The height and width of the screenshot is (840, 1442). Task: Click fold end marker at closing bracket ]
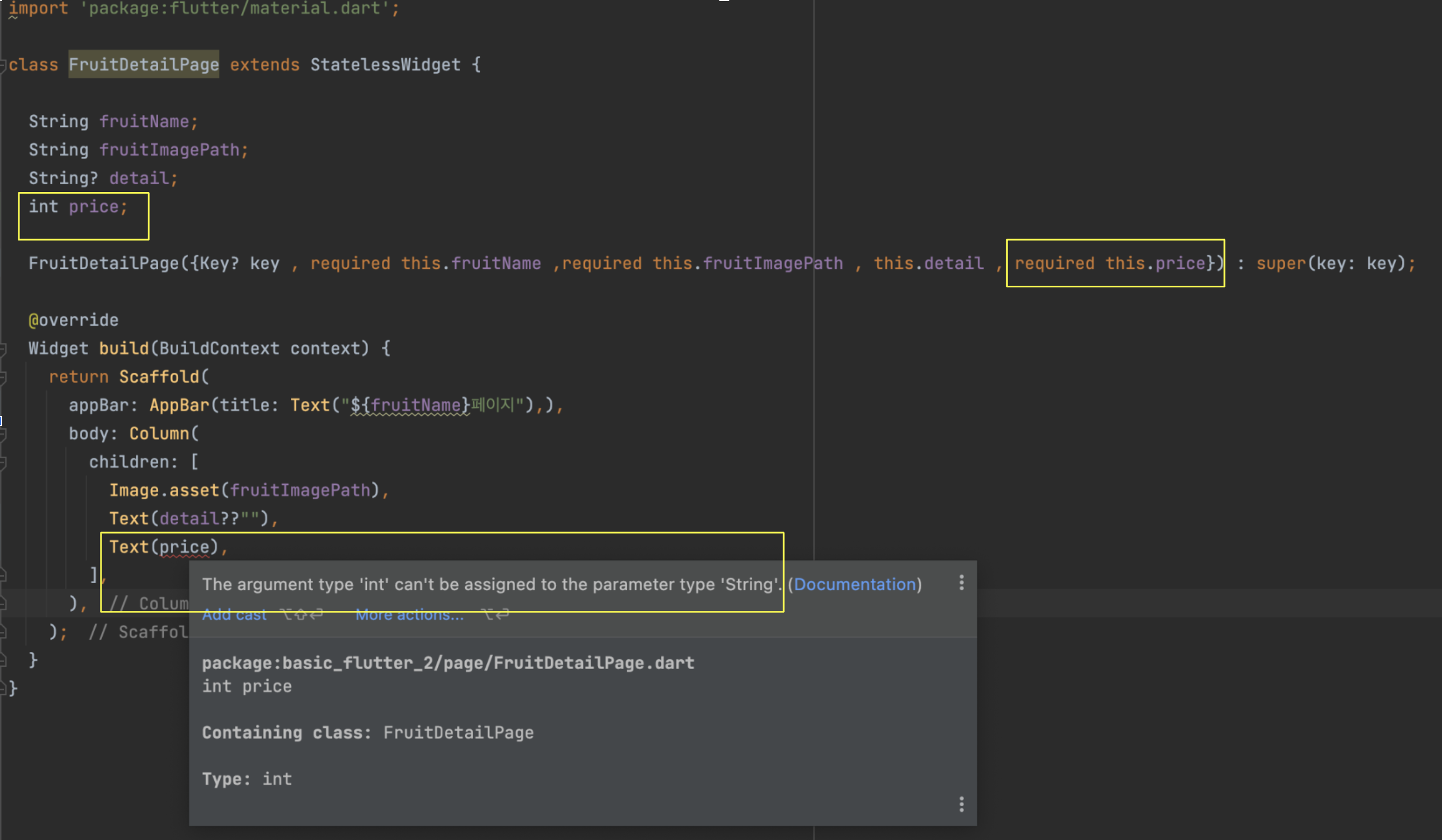point(3,575)
